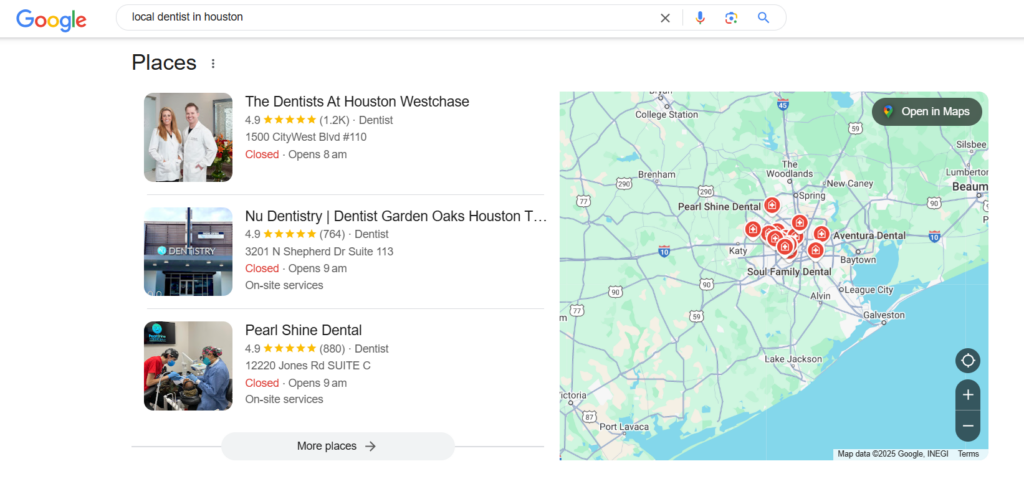Click the Katy label on map

point(738,251)
